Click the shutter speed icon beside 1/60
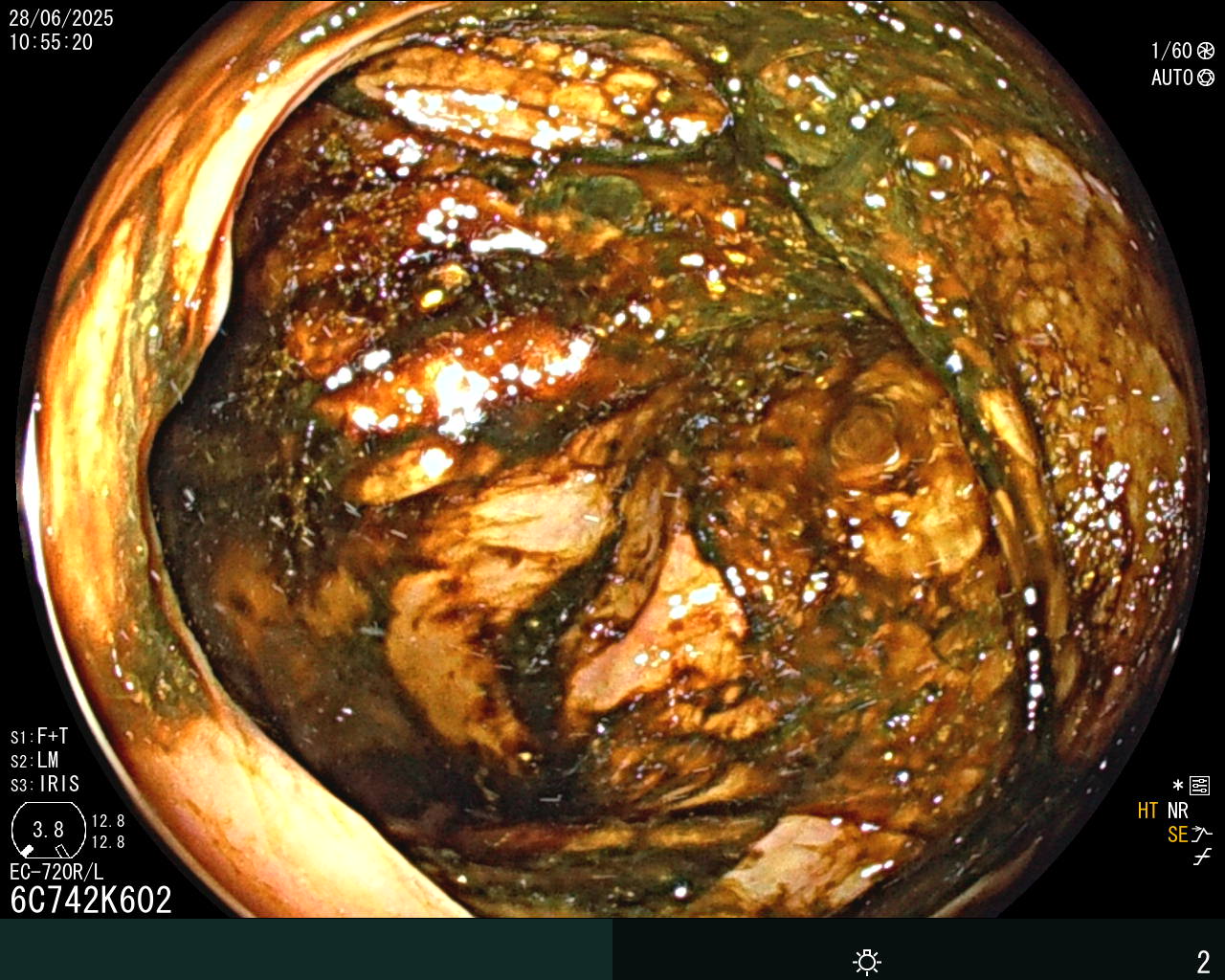 point(1206,51)
